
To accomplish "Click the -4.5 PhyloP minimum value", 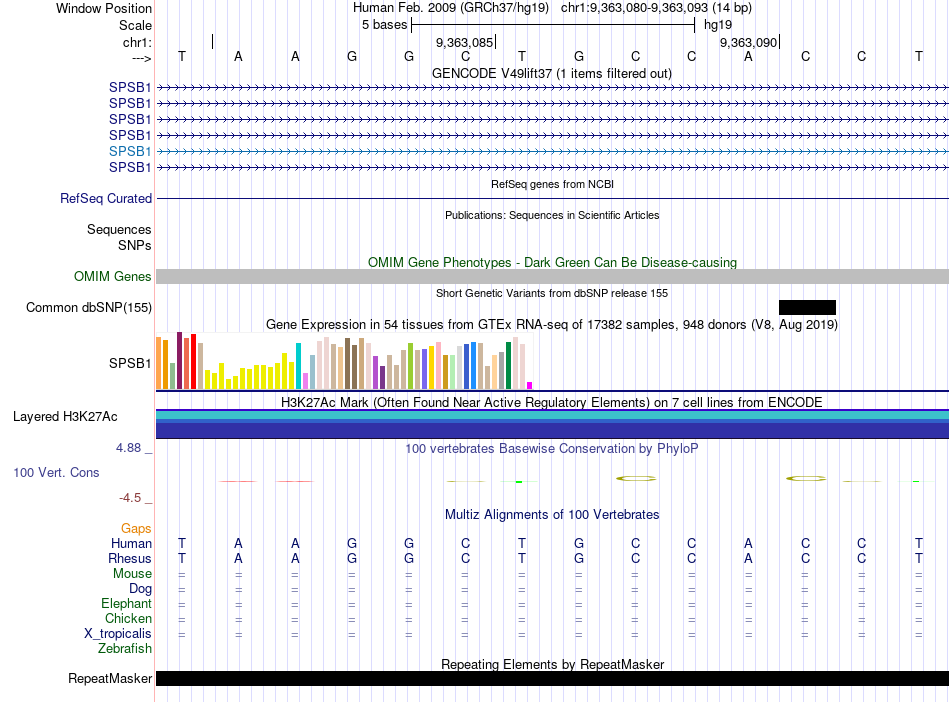I will [x=130, y=498].
